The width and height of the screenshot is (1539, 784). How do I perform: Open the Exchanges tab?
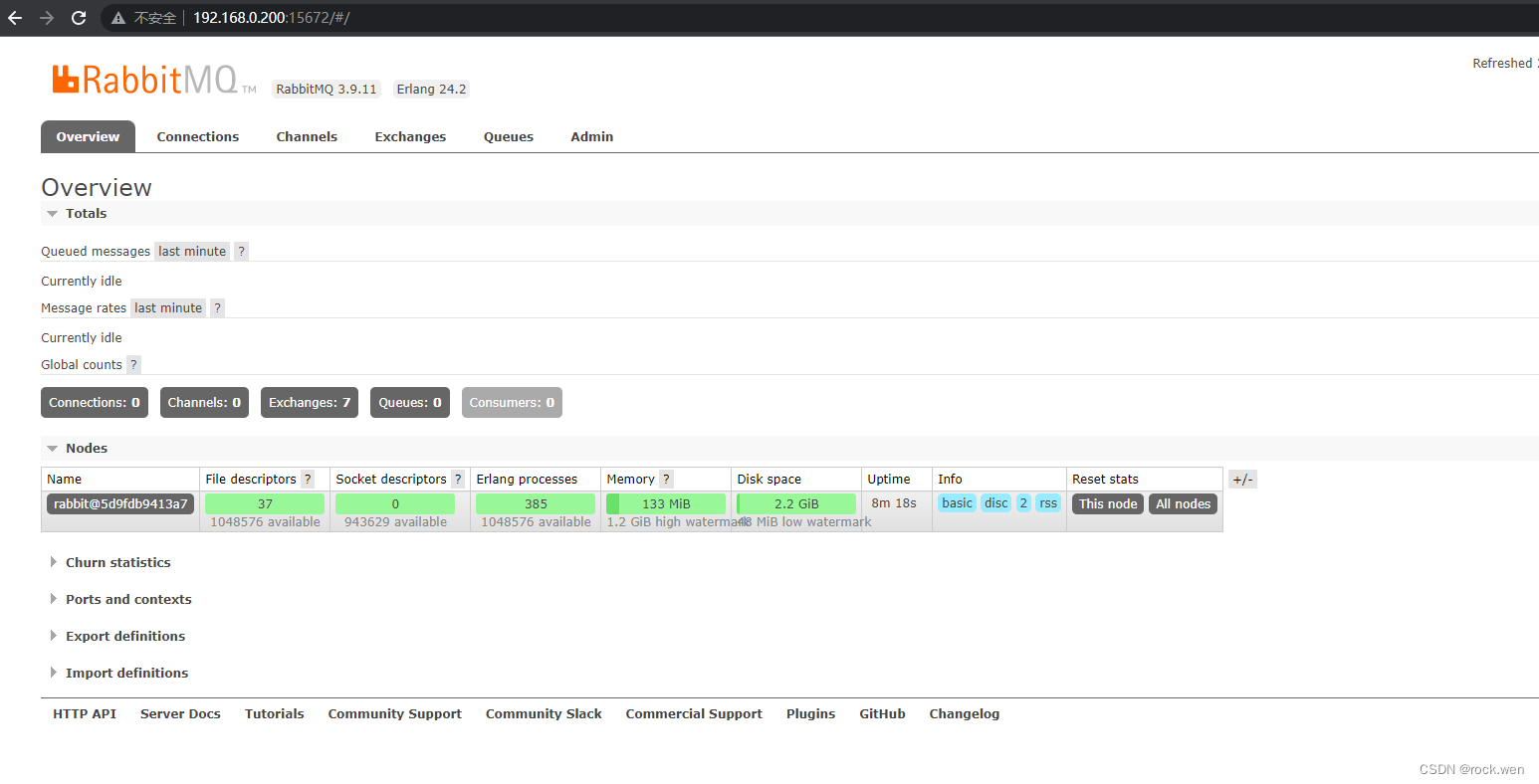410,137
